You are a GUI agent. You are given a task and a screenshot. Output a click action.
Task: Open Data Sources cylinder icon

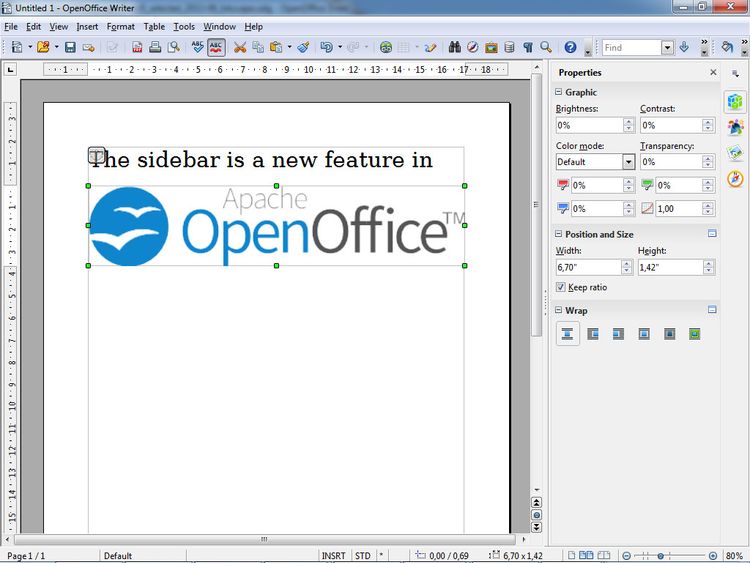coord(509,47)
